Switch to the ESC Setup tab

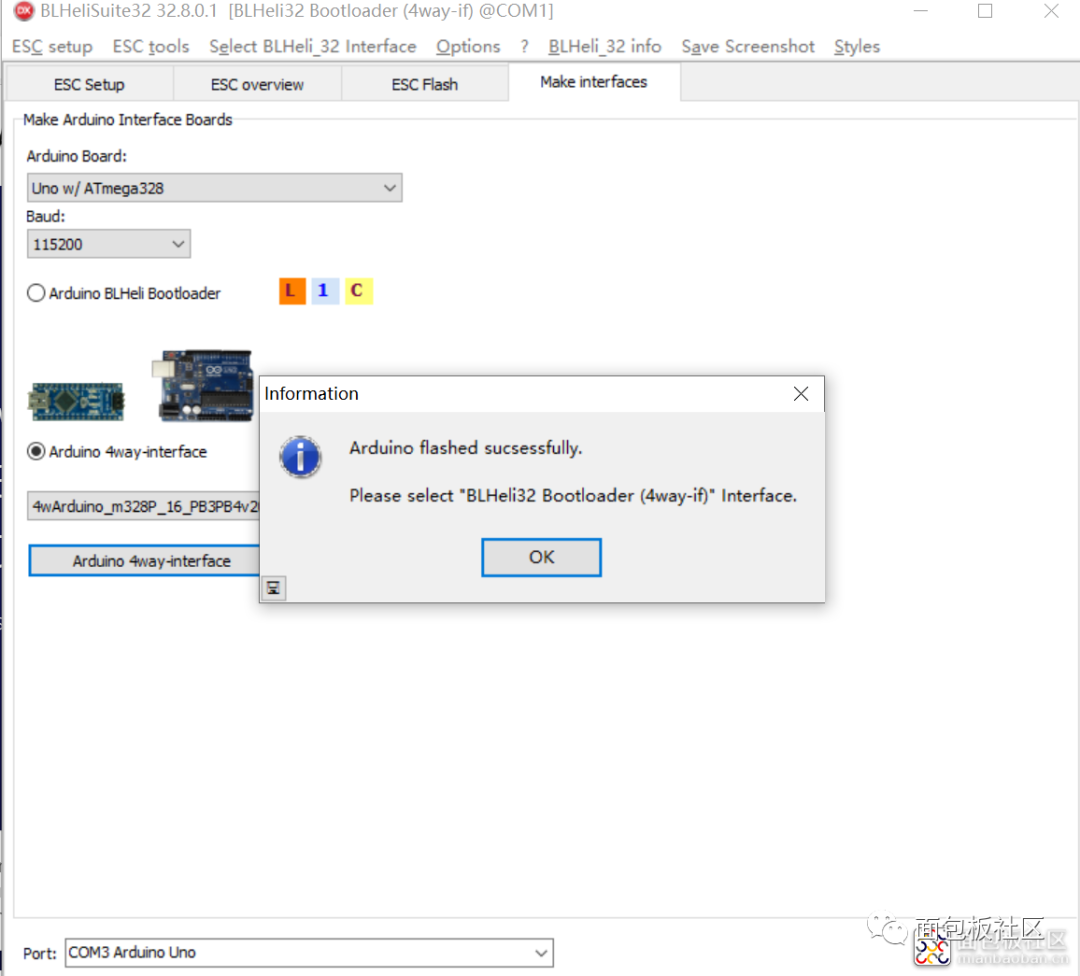tap(89, 85)
